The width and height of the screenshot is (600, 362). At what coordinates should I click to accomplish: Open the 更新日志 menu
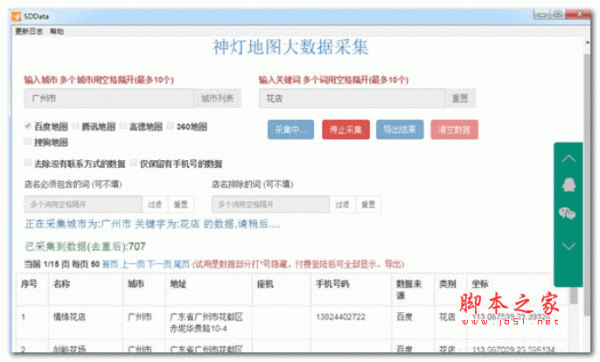(29, 31)
